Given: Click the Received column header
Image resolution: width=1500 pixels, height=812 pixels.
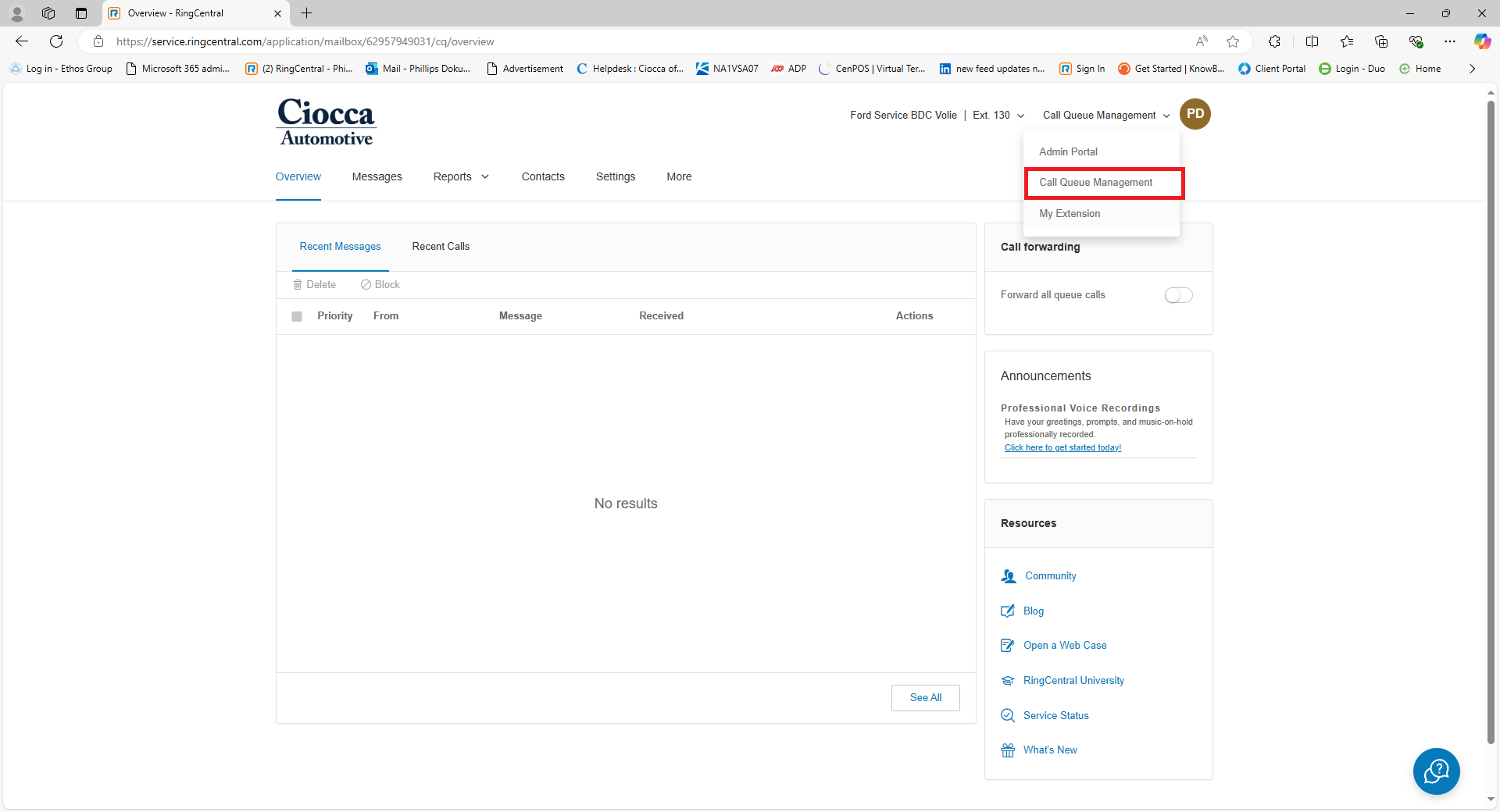Looking at the screenshot, I should 661,316.
